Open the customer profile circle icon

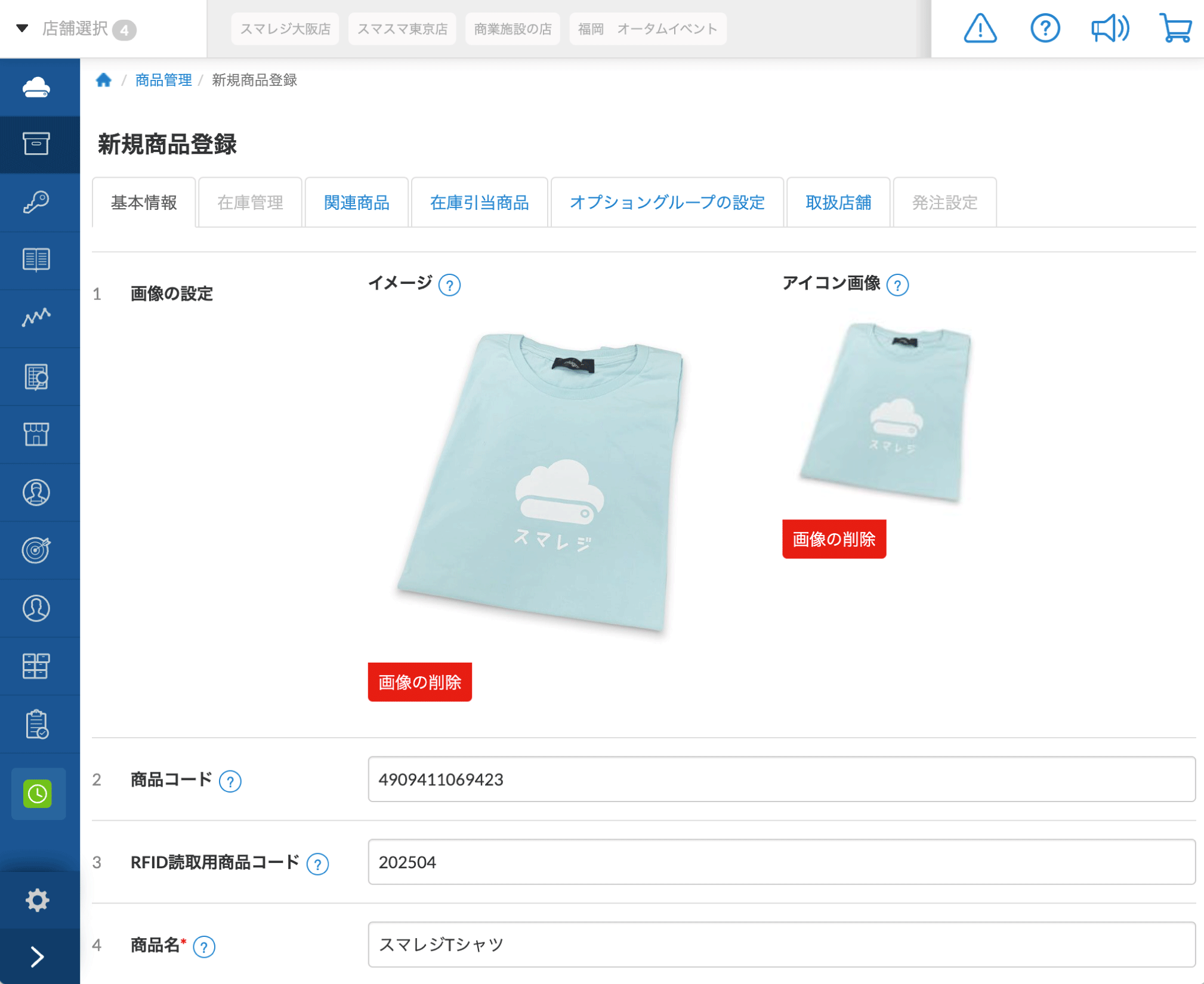(x=36, y=493)
